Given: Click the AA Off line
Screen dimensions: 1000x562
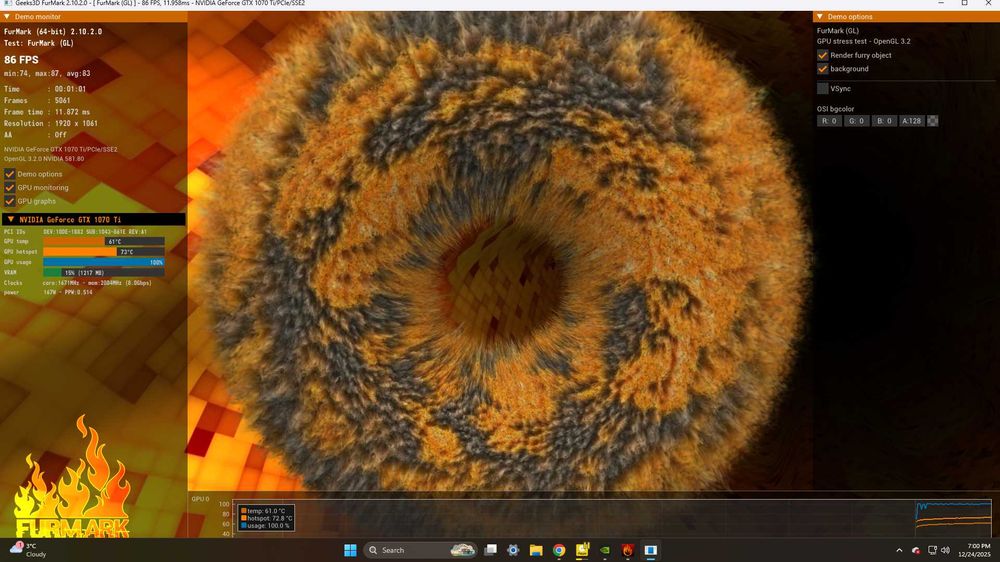Looking at the screenshot, I should (35, 135).
